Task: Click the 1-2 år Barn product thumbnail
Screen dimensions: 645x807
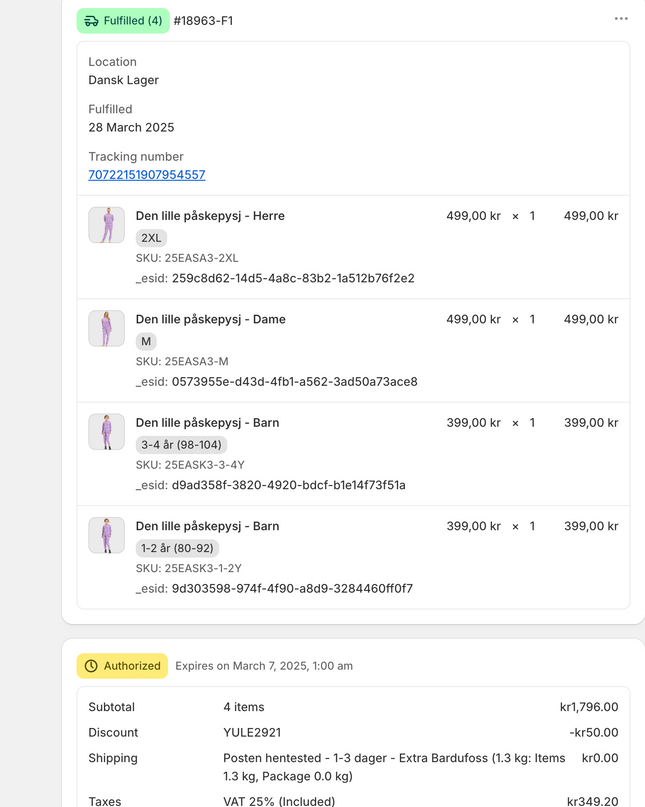Action: (x=106, y=535)
